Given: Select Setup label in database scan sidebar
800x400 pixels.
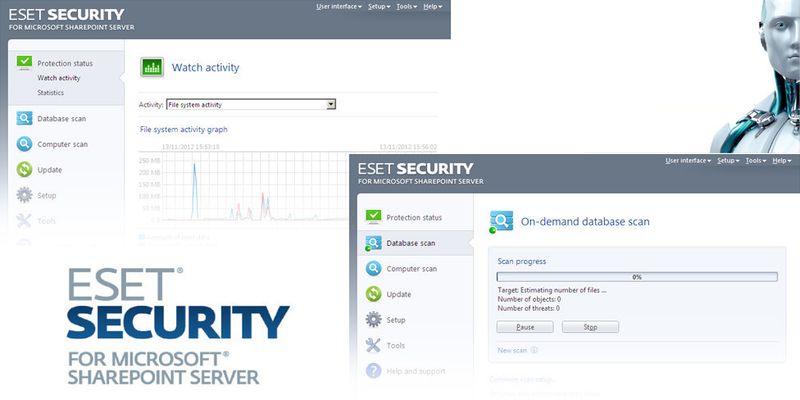Looking at the screenshot, I should click(x=396, y=320).
